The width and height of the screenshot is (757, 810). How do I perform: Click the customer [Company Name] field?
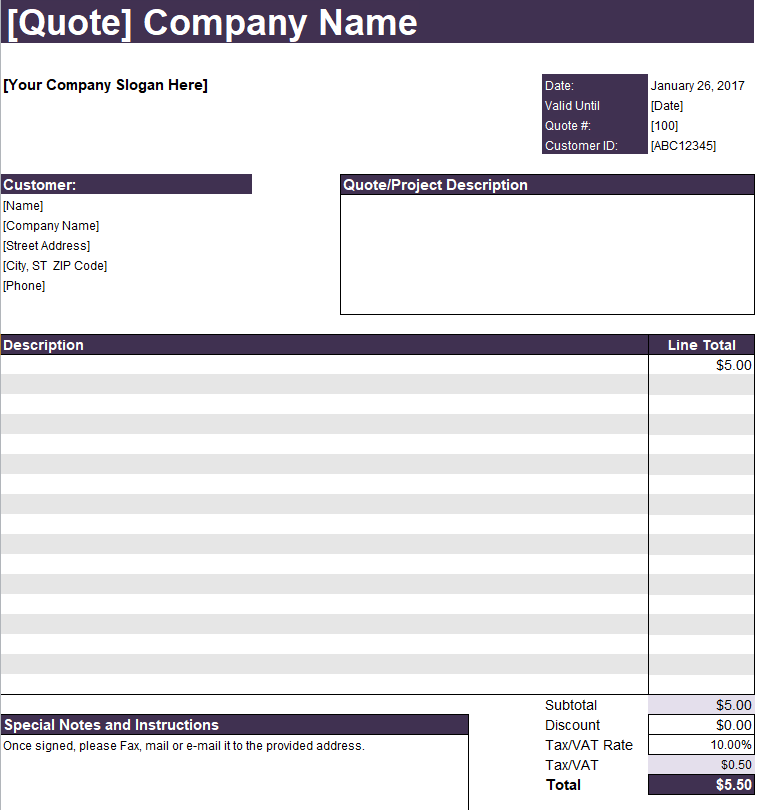pos(51,226)
